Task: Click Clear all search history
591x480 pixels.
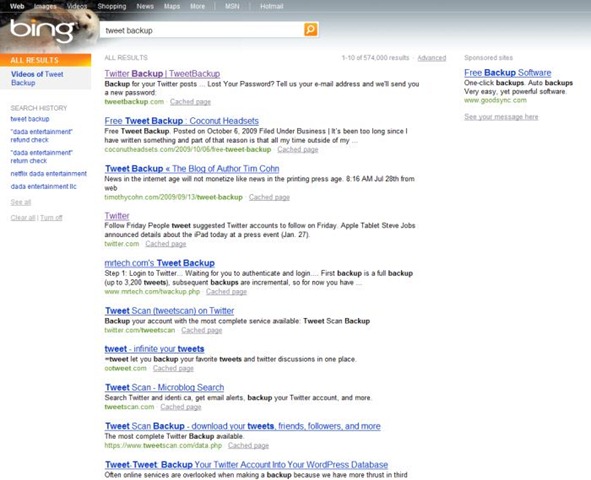Action: tap(23, 217)
